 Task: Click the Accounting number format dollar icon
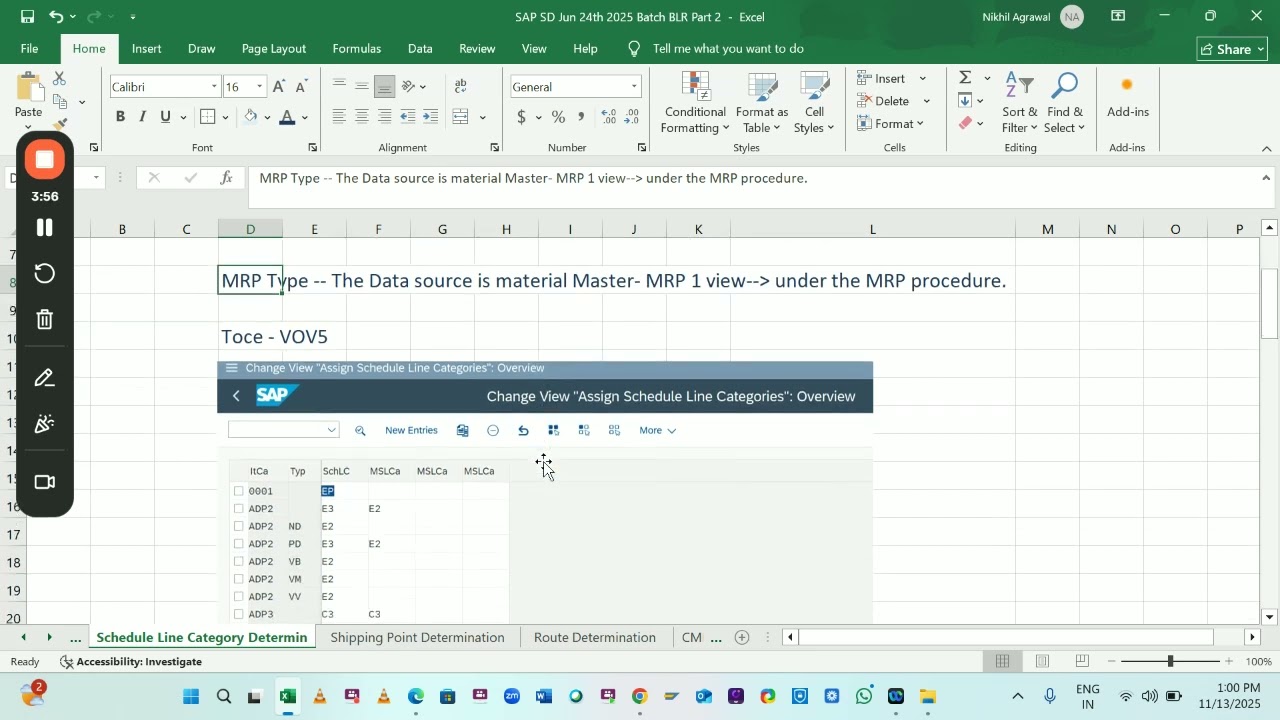coord(521,117)
